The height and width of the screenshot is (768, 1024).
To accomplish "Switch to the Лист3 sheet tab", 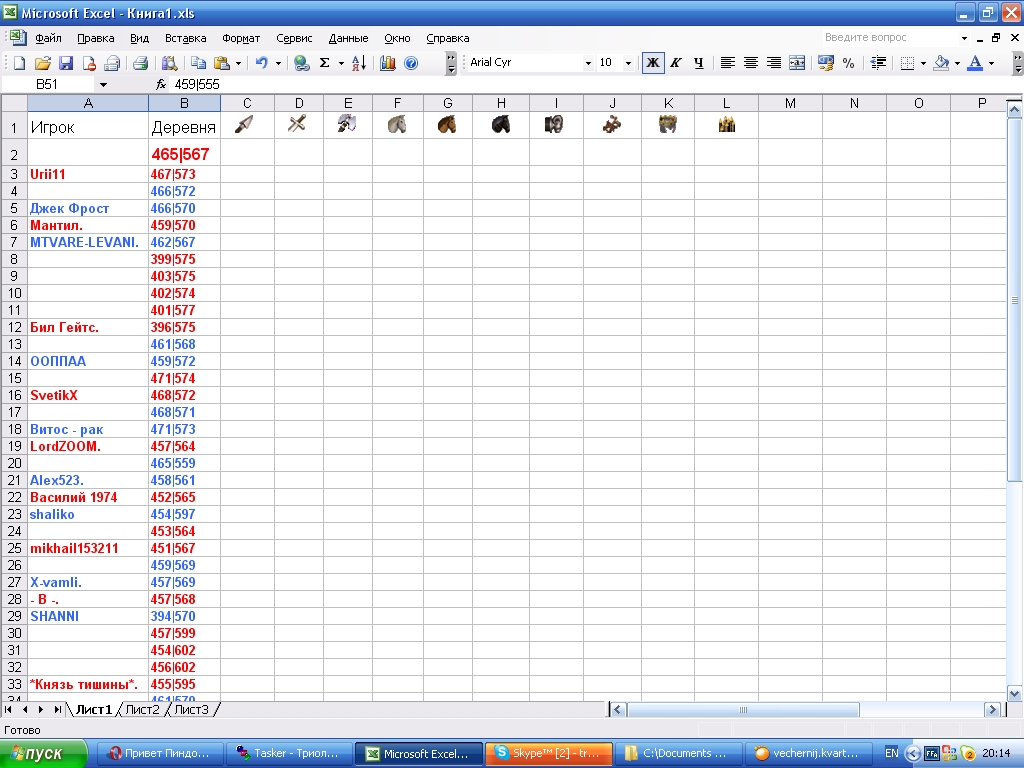I will pyautogui.click(x=191, y=709).
